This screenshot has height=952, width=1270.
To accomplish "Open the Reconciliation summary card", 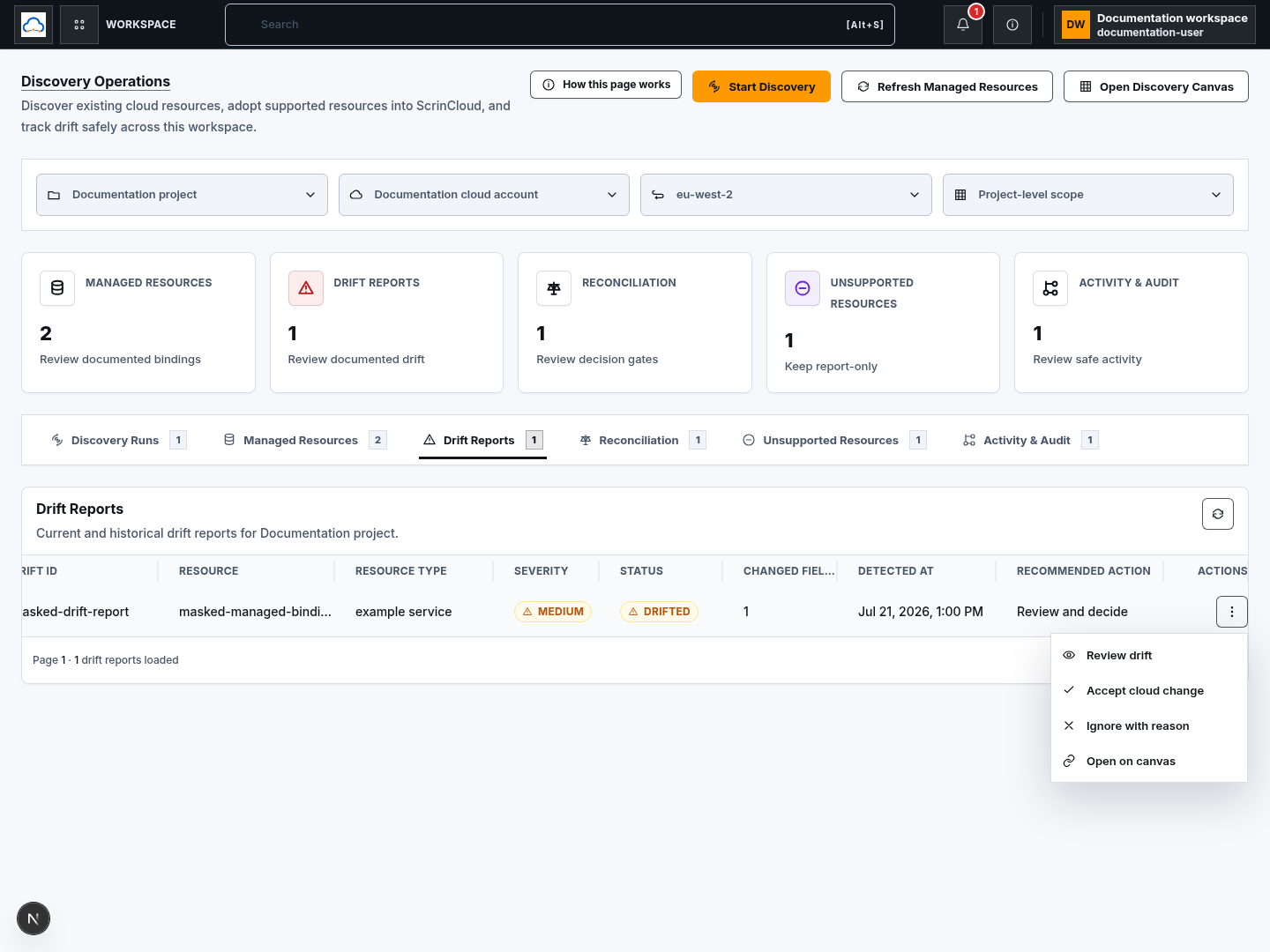I will point(635,323).
